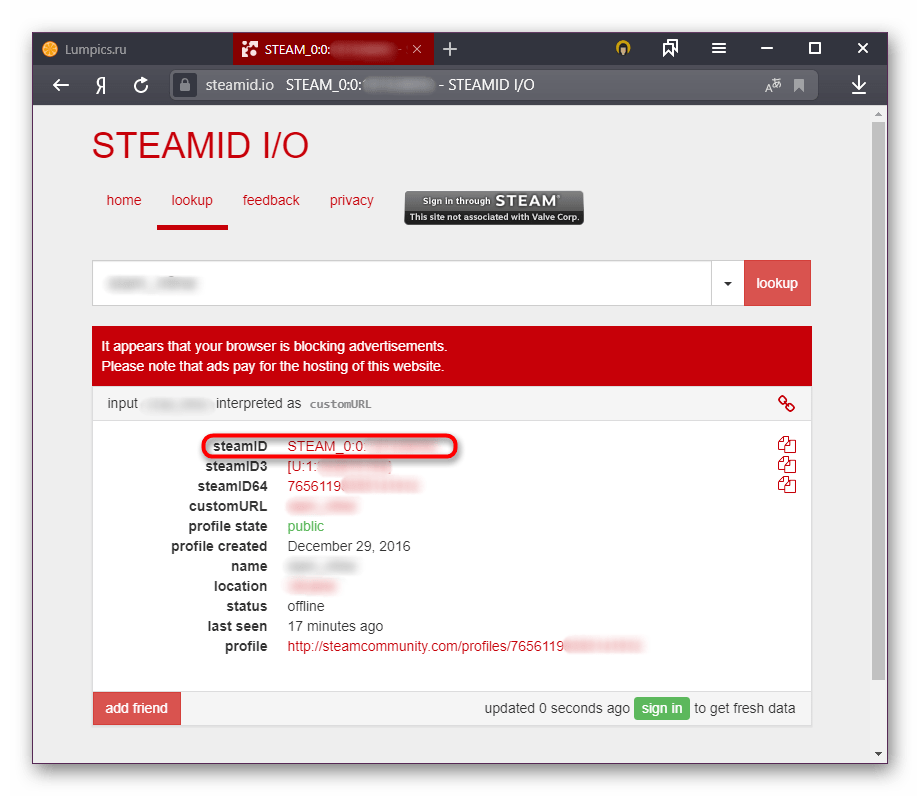920x796 pixels.
Task: Open a new tab with the plus button
Action: 450,49
